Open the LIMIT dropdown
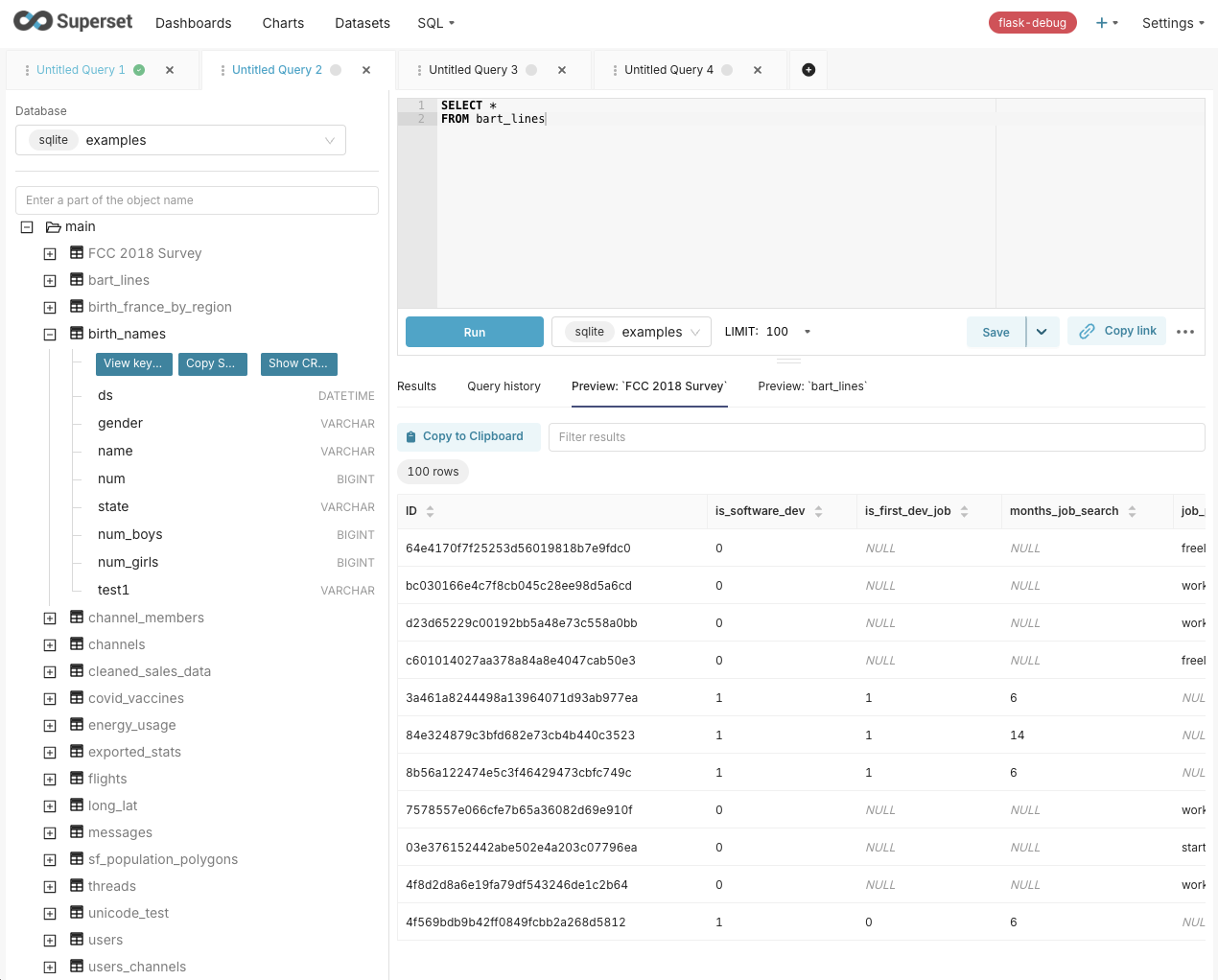 (807, 332)
